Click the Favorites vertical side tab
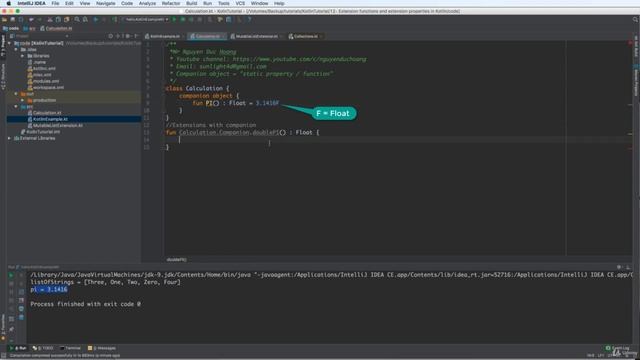 click(3, 327)
